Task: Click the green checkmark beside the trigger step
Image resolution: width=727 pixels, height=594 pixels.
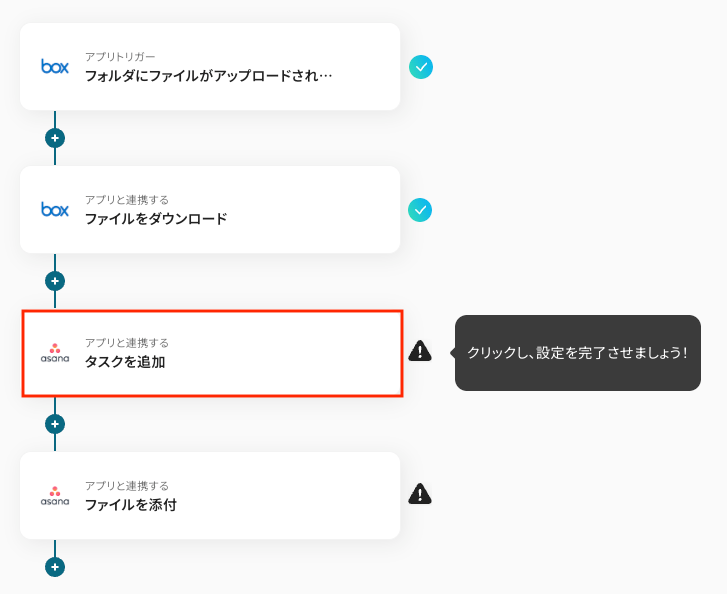Action: pos(421,67)
